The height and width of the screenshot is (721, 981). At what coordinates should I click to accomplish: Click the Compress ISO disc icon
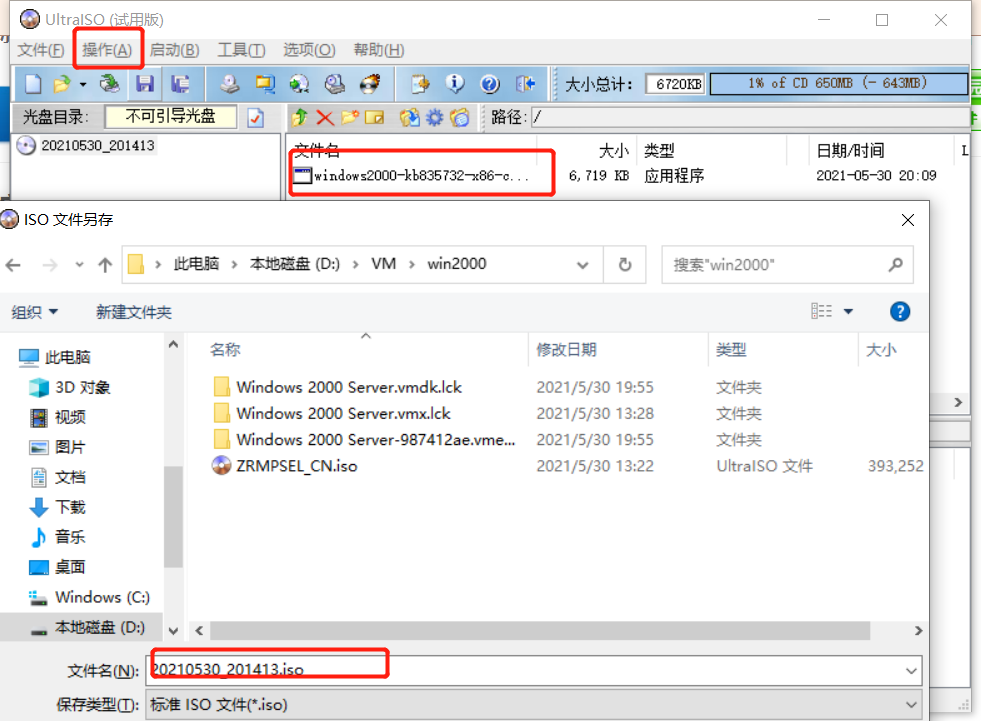(x=300, y=83)
